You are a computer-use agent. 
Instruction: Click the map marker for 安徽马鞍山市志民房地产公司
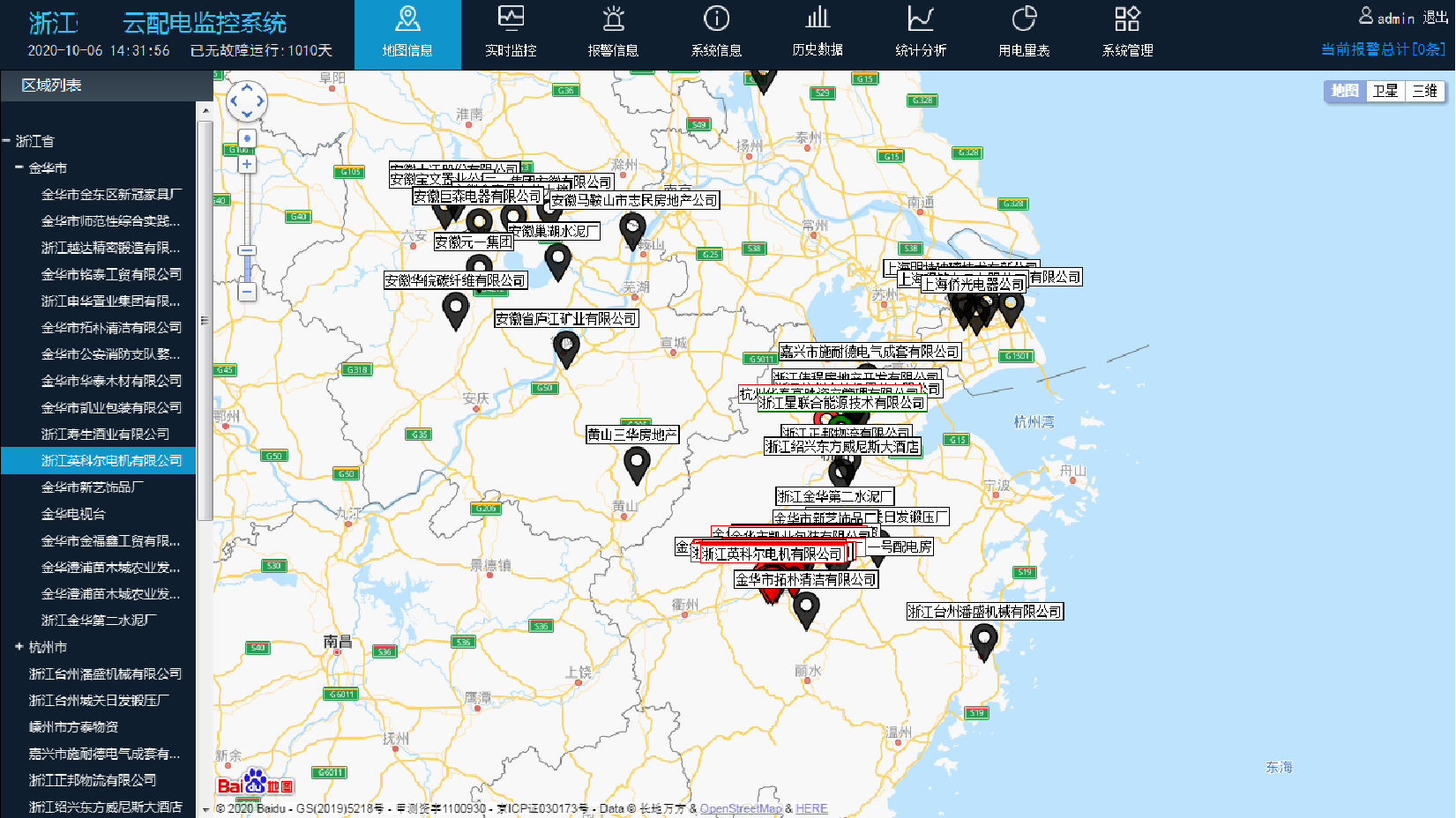[x=633, y=230]
